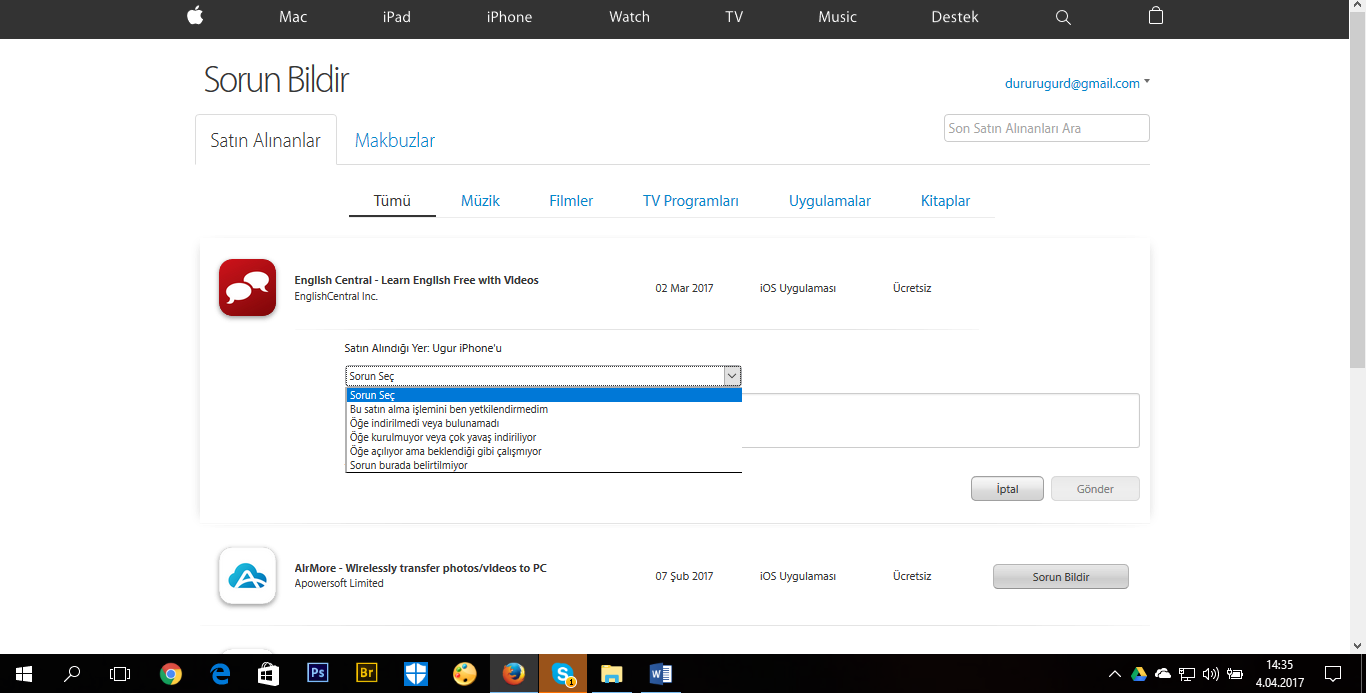Click the AirMore app icon
The image size is (1366, 693).
(247, 576)
